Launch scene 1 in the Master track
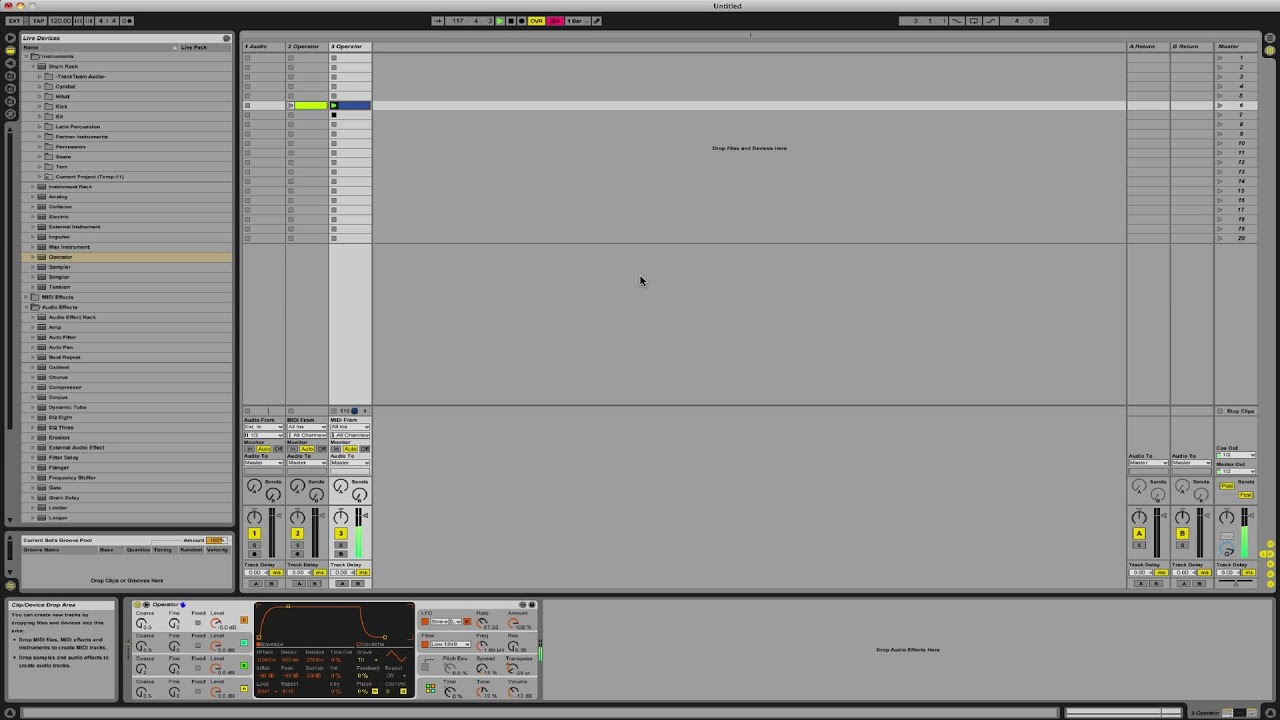The width and height of the screenshot is (1280, 720). (x=1220, y=58)
